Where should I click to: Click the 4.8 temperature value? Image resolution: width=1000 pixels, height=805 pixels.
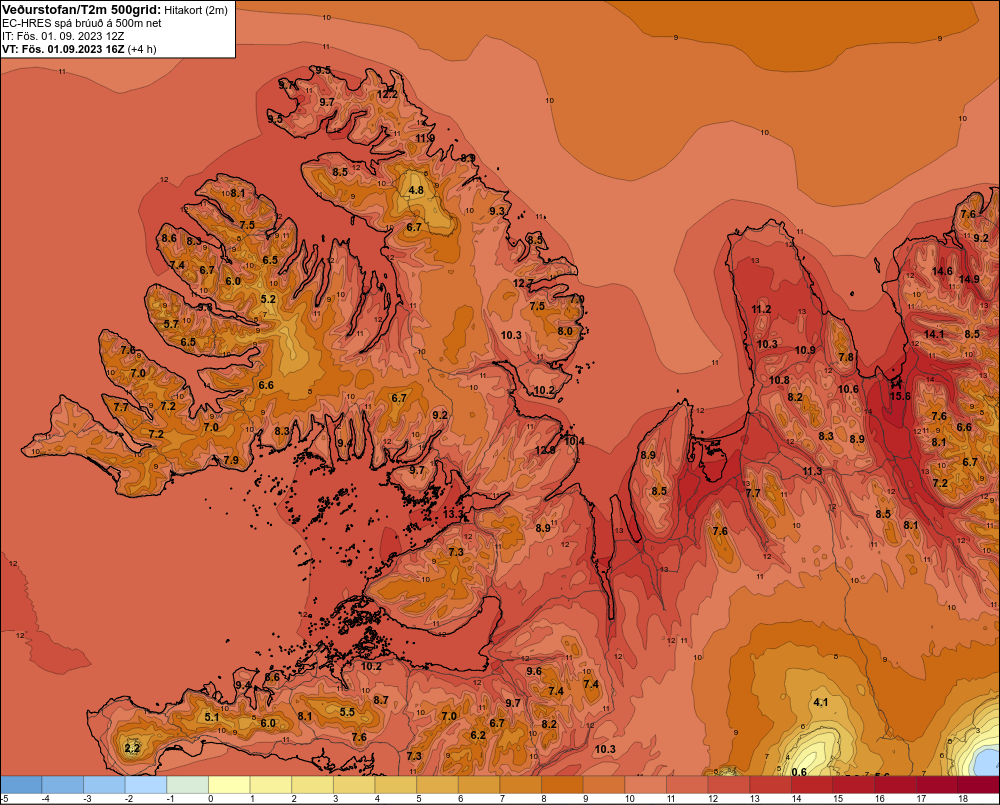[416, 190]
